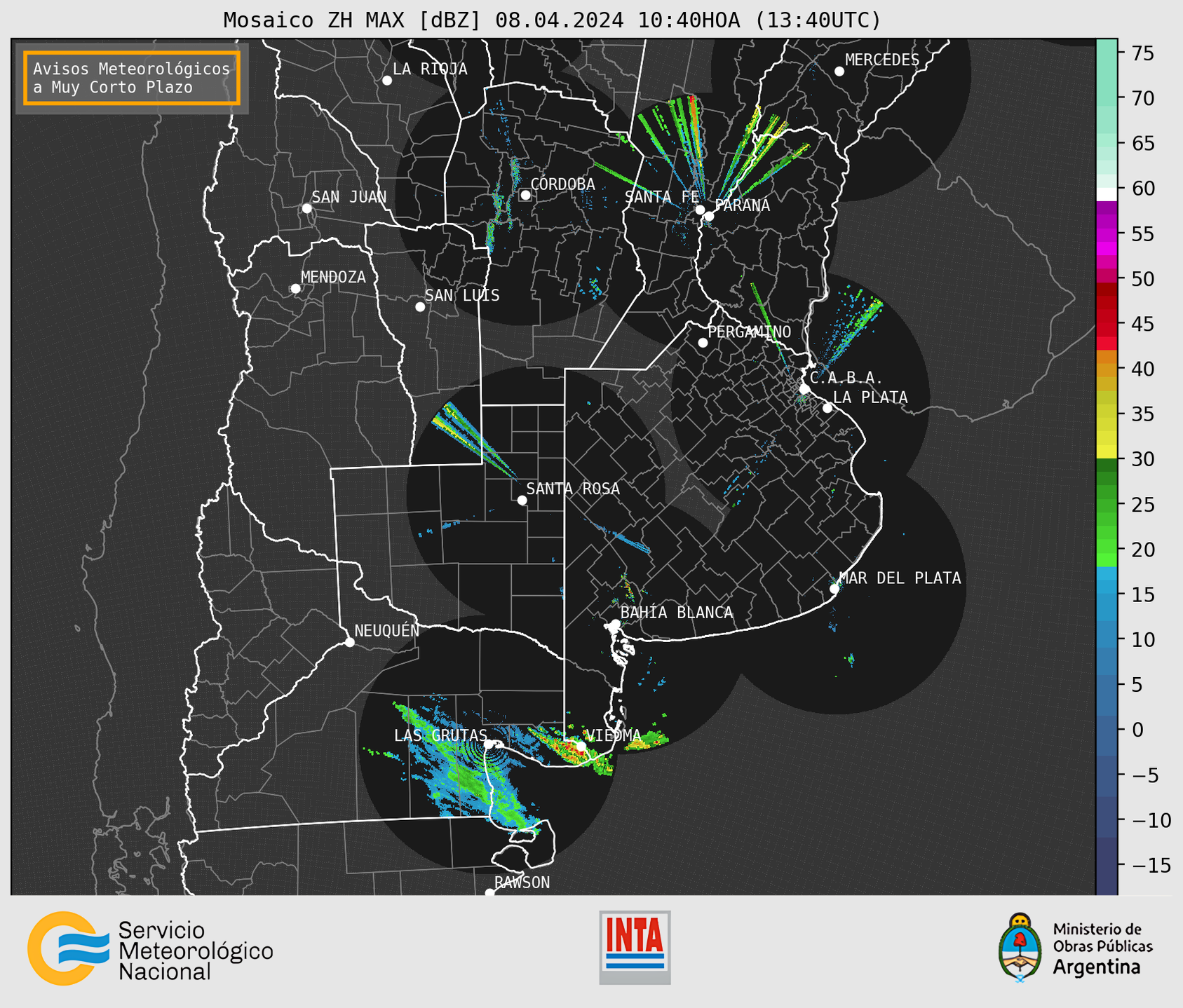
Task: Click the LA PLATA city marker dot
Action: click(827, 408)
